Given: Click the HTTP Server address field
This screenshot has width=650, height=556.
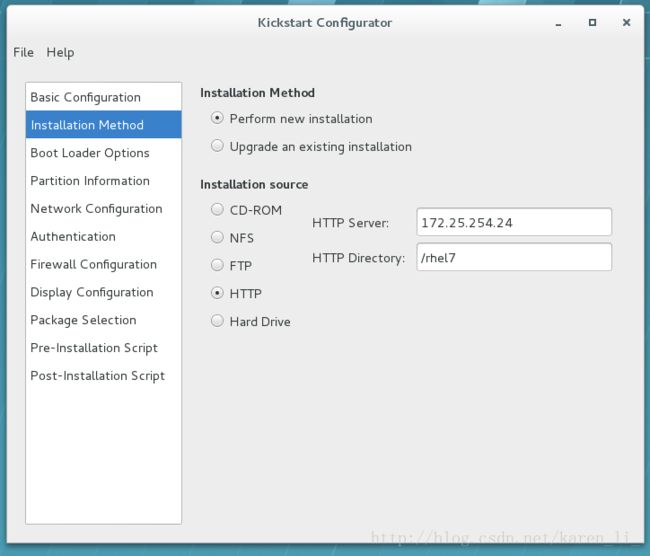Looking at the screenshot, I should (500, 222).
